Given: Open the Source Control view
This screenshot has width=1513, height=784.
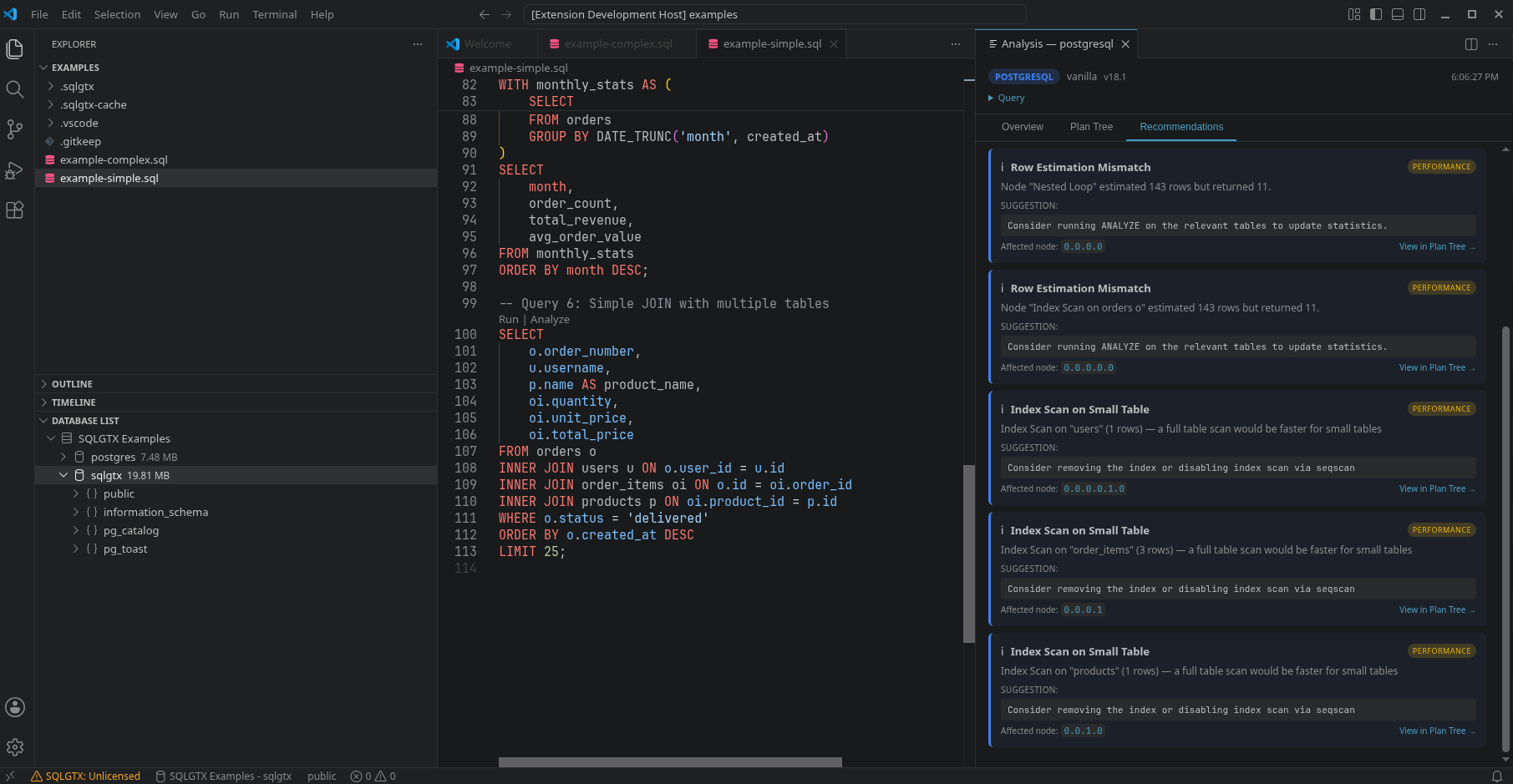Looking at the screenshot, I should click(x=15, y=129).
